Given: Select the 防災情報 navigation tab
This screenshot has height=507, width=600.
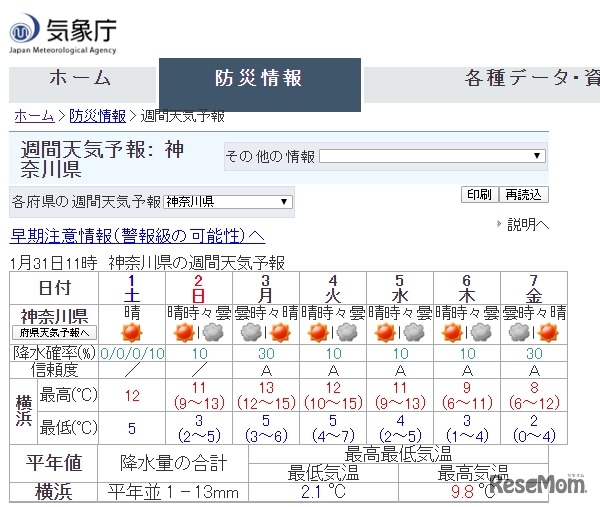Looking at the screenshot, I should (259, 85).
